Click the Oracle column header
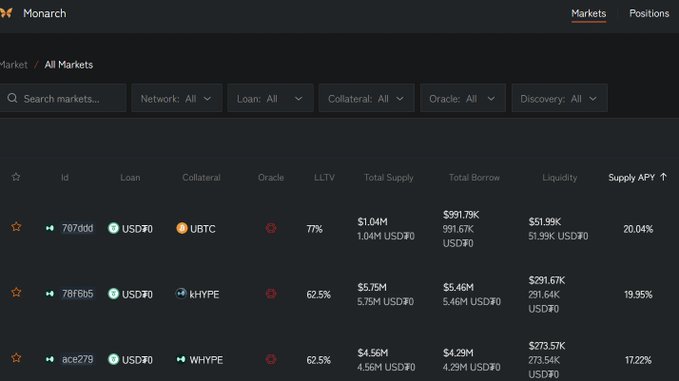The image size is (679, 381). pyautogui.click(x=271, y=178)
